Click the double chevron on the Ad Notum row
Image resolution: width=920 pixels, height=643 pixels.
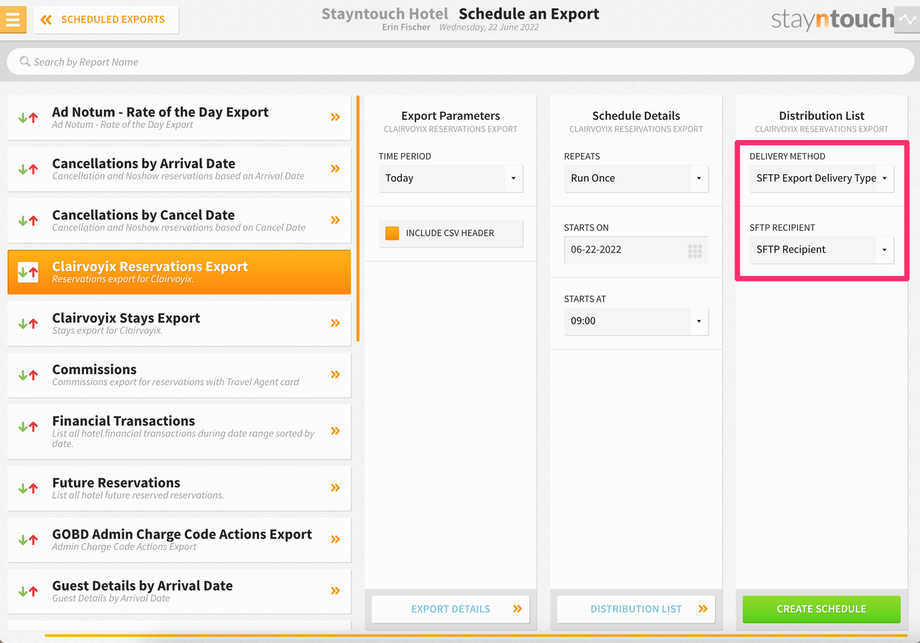335,117
